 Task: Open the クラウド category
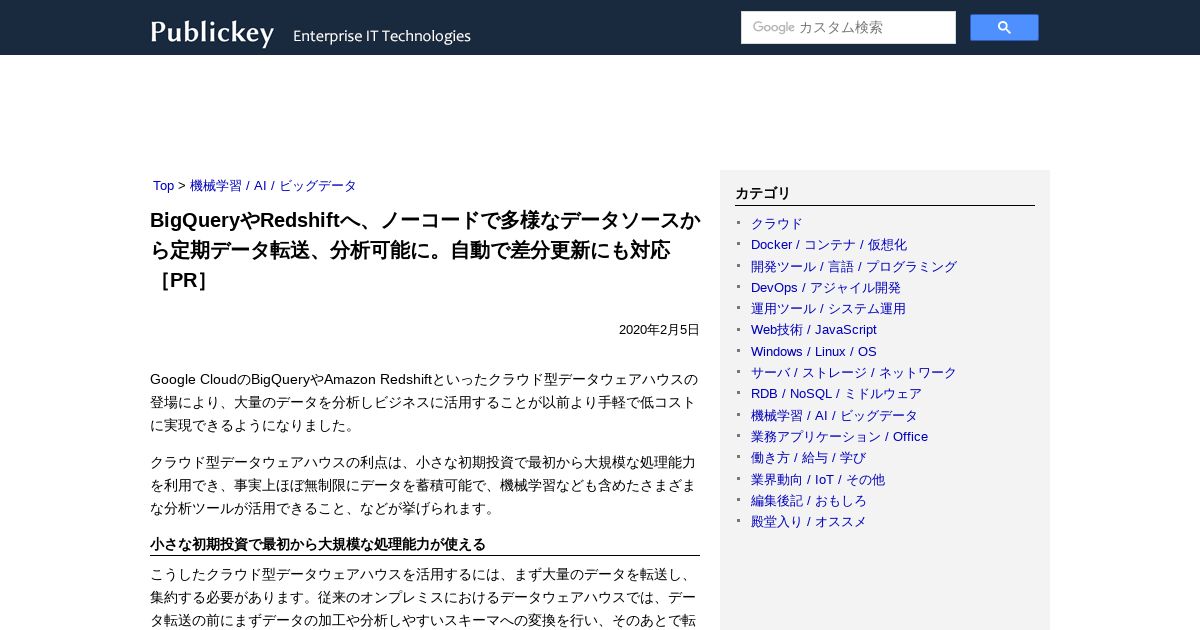point(776,224)
